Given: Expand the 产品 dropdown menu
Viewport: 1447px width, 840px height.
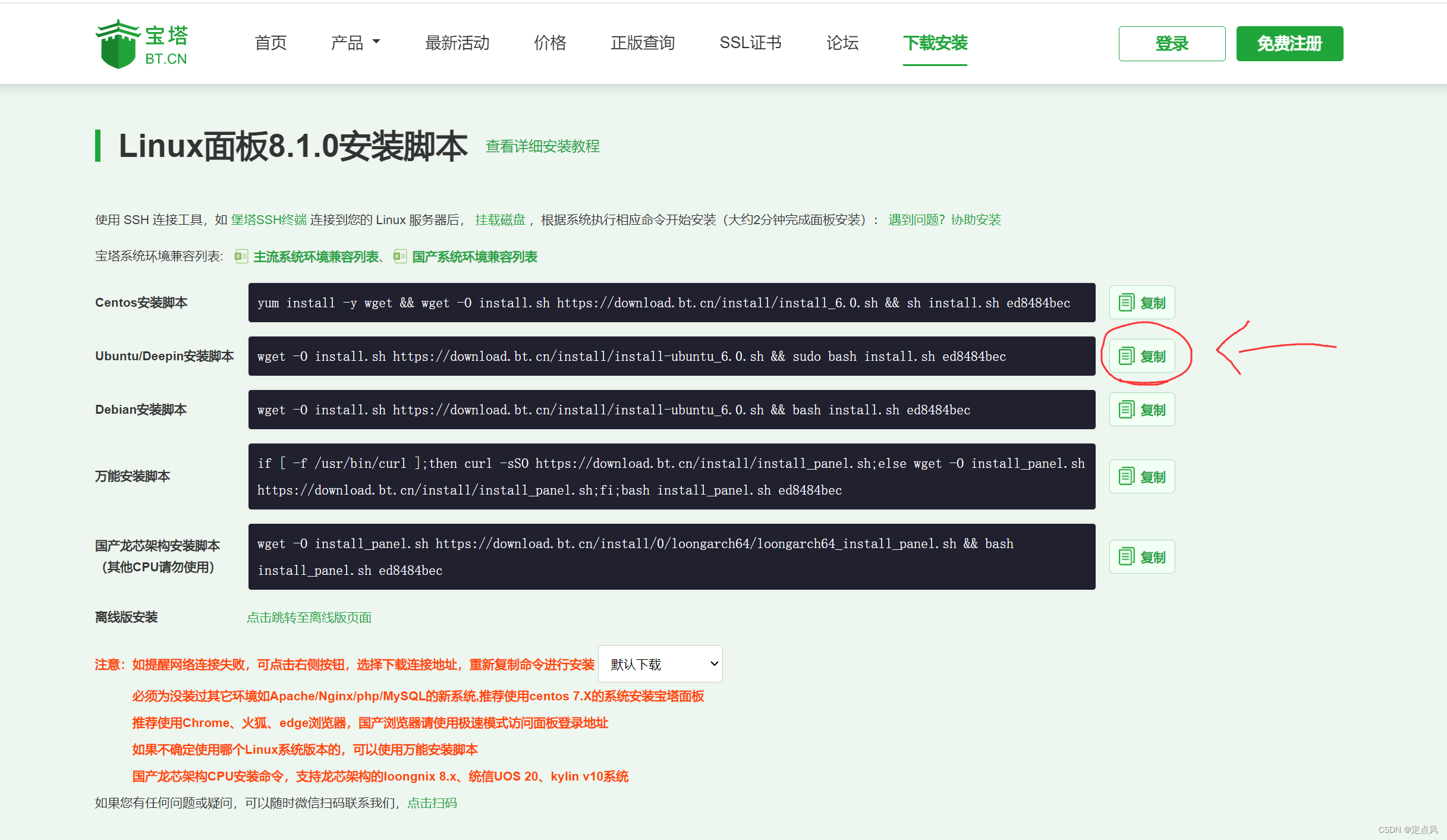Looking at the screenshot, I should click(355, 43).
